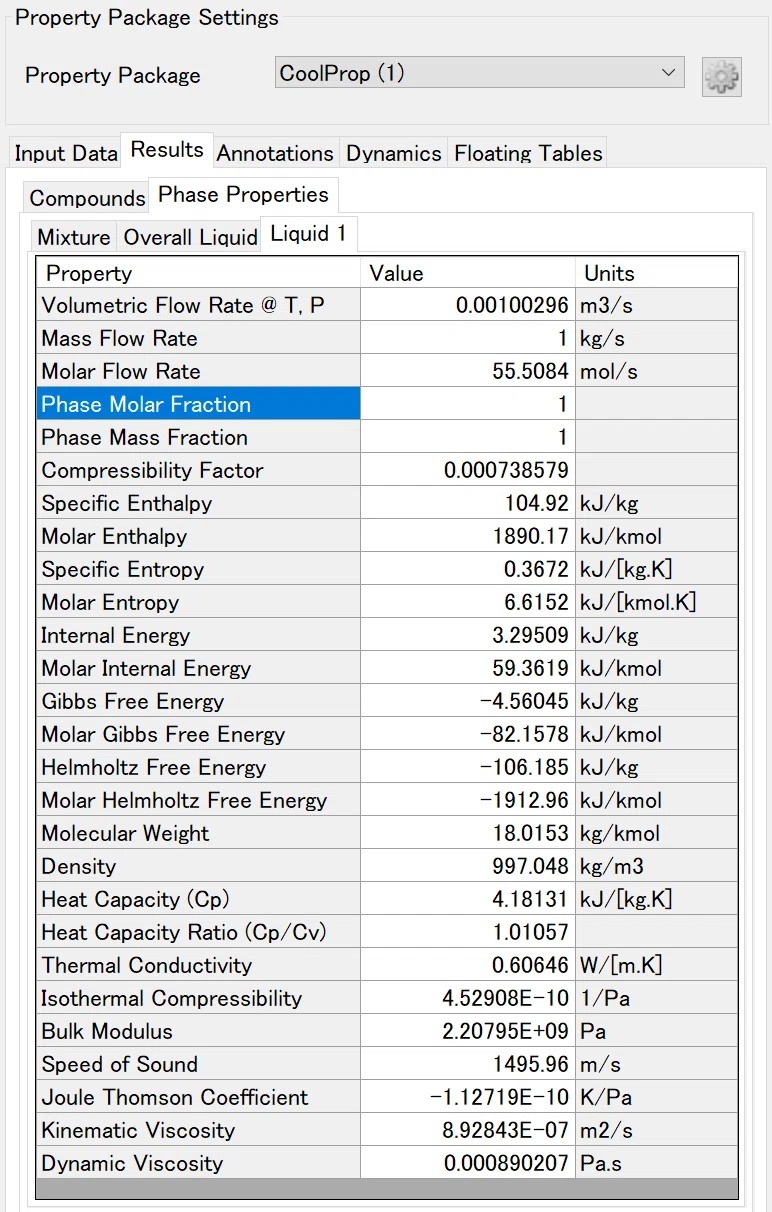Select the Phase Mass Fraction property cell
The width and height of the screenshot is (772, 1212).
(x=198, y=437)
